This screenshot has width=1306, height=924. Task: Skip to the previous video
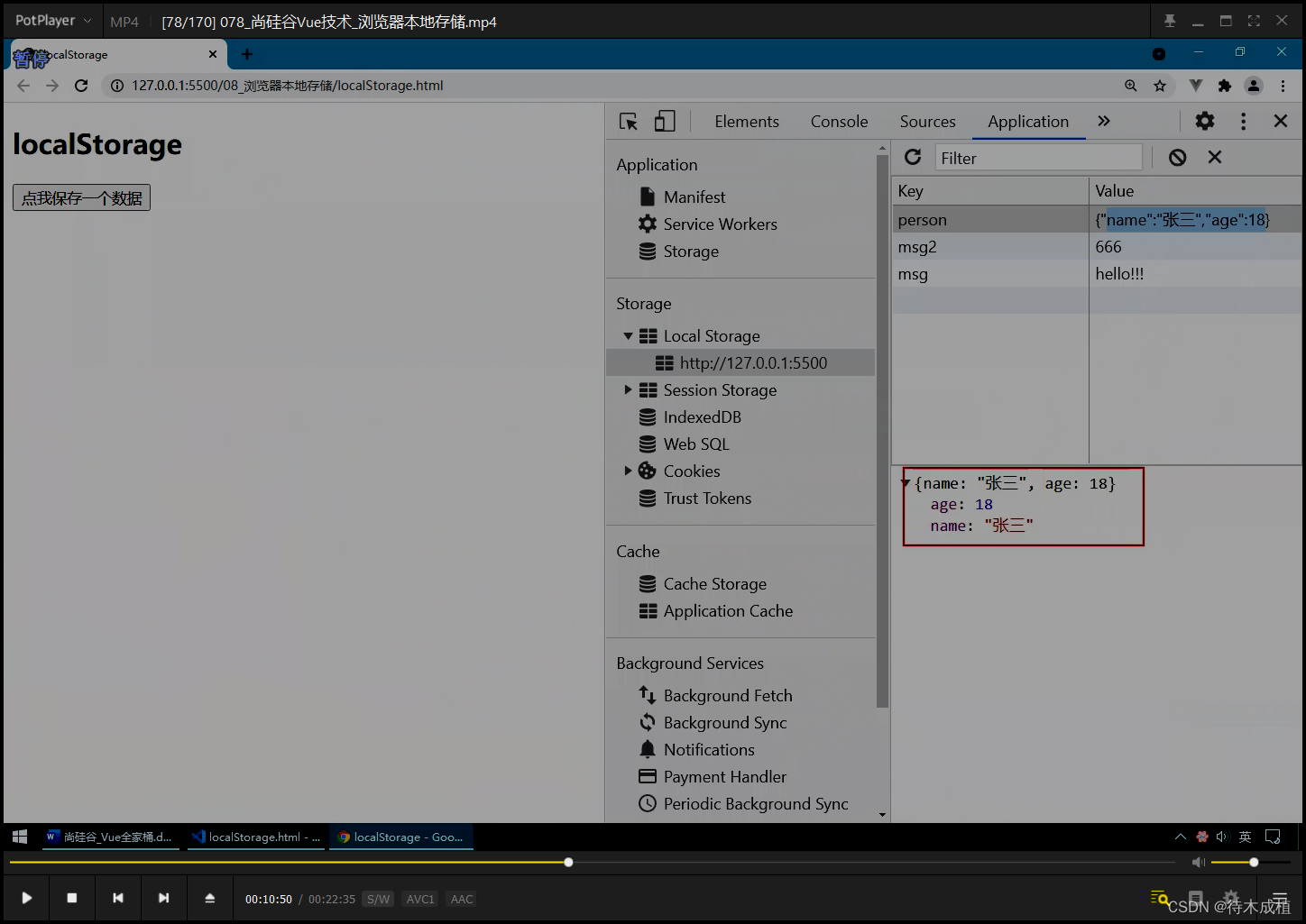point(118,898)
